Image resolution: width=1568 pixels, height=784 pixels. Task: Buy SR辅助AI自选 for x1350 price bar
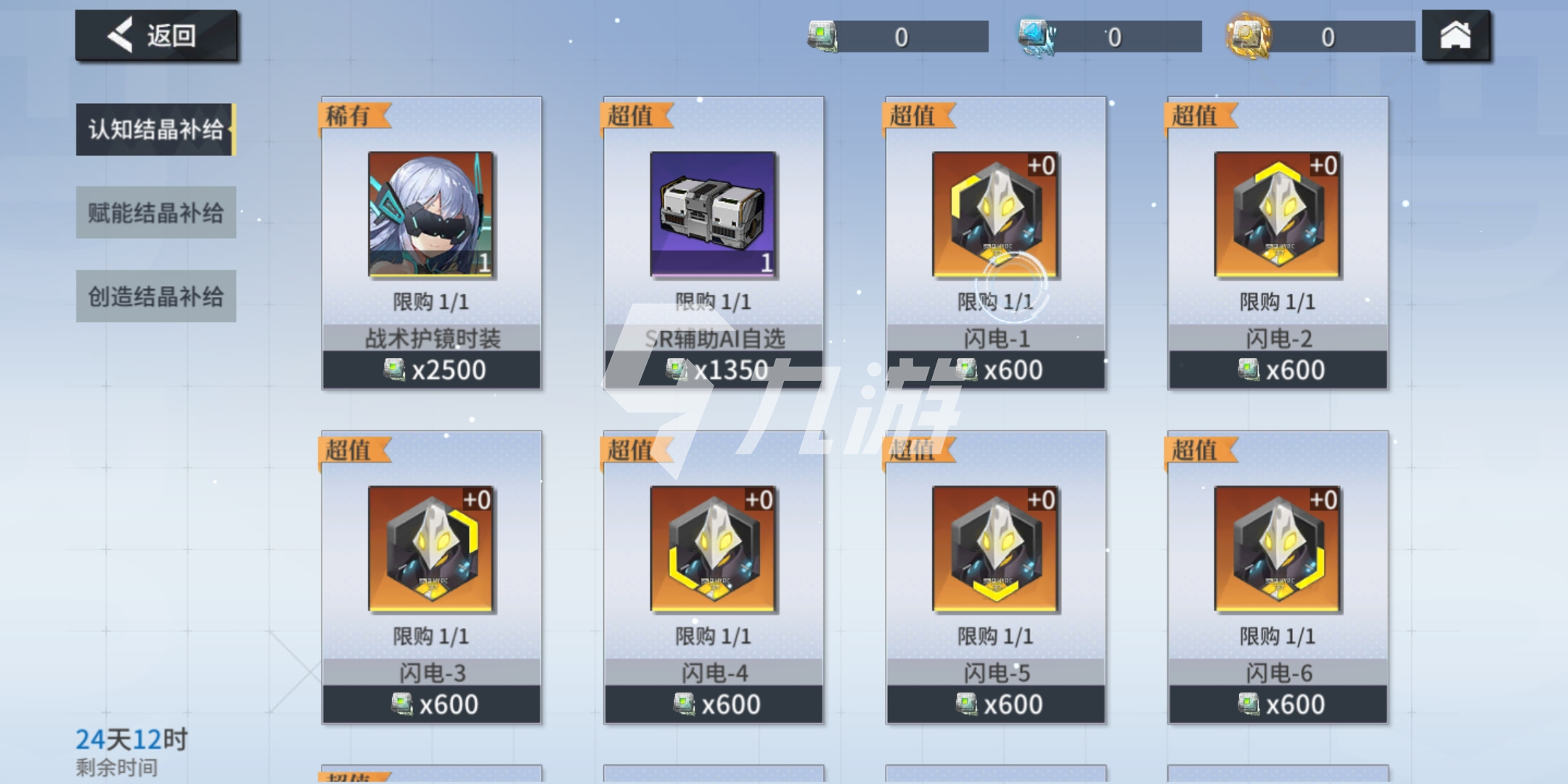pos(714,370)
